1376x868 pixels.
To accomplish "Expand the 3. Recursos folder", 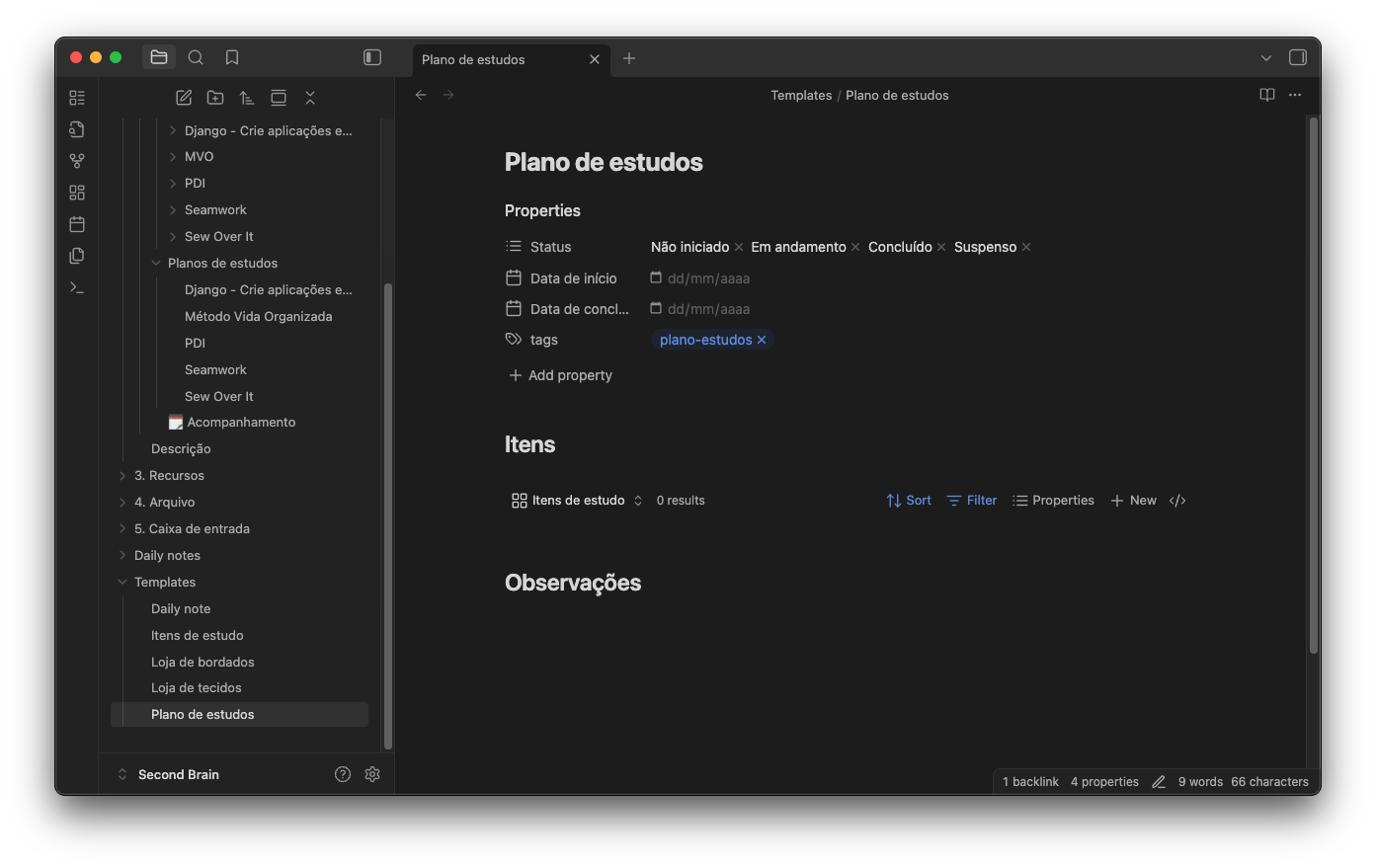I will (122, 475).
